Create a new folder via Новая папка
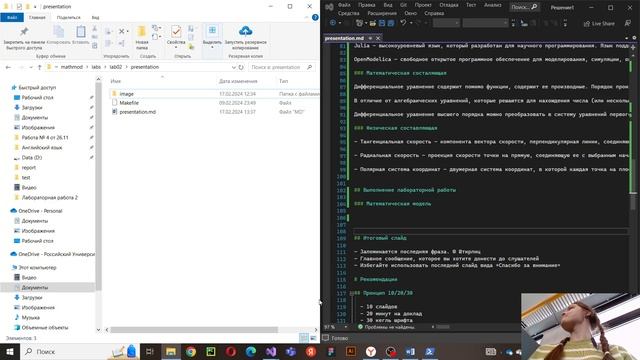Viewport: 640px width, 360px height. [x=142, y=37]
